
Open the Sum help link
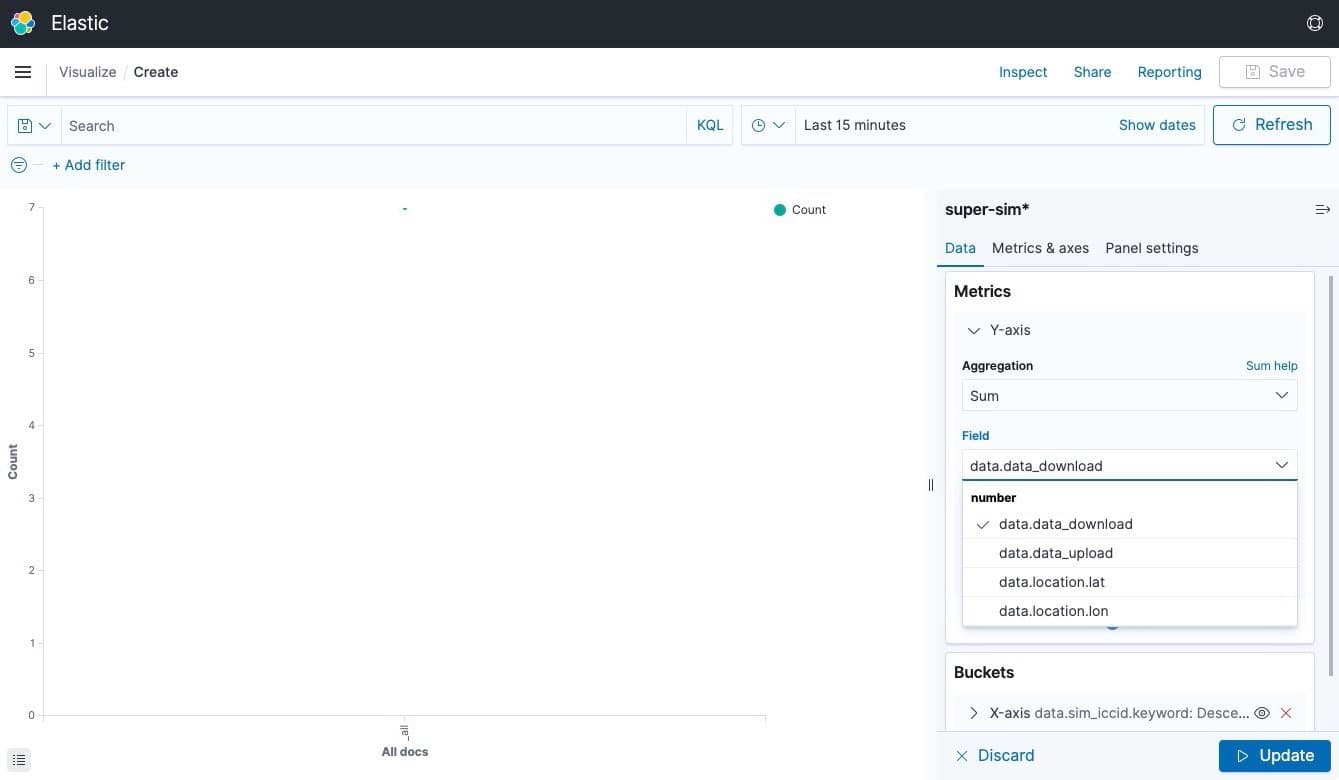click(1271, 366)
